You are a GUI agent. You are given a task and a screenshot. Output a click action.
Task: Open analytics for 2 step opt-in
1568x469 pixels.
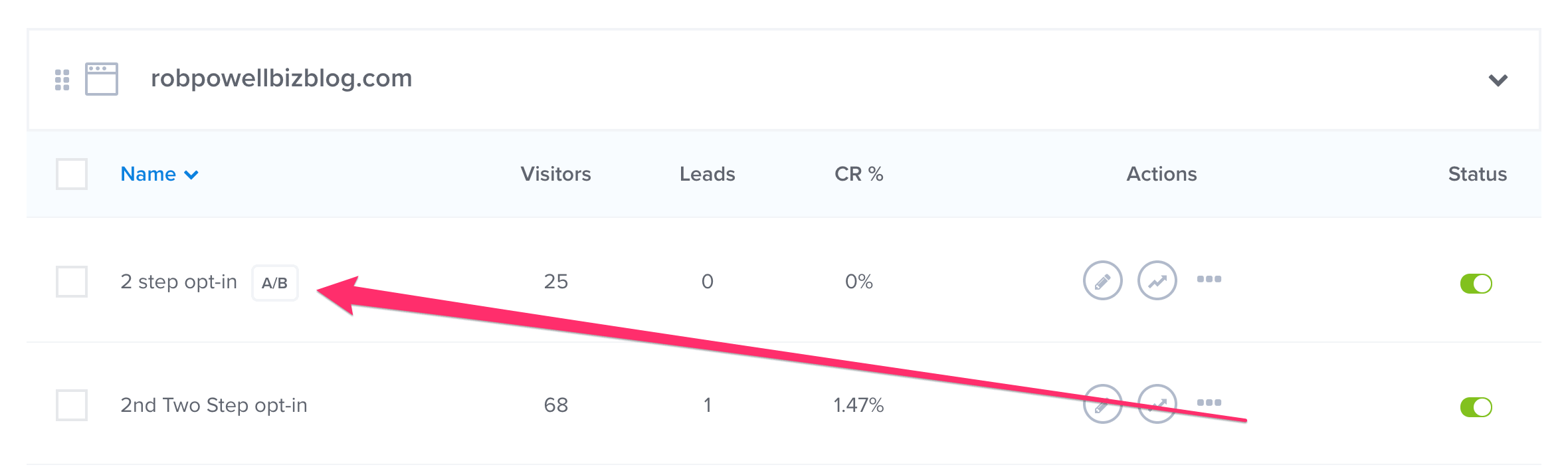coord(1157,281)
